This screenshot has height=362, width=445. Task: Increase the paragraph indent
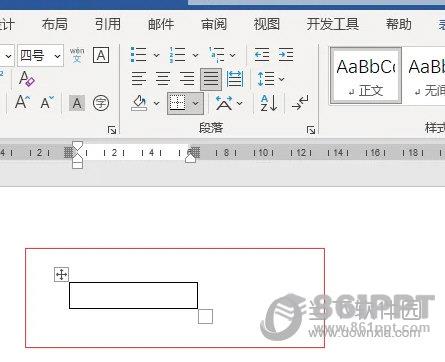[x=286, y=55]
